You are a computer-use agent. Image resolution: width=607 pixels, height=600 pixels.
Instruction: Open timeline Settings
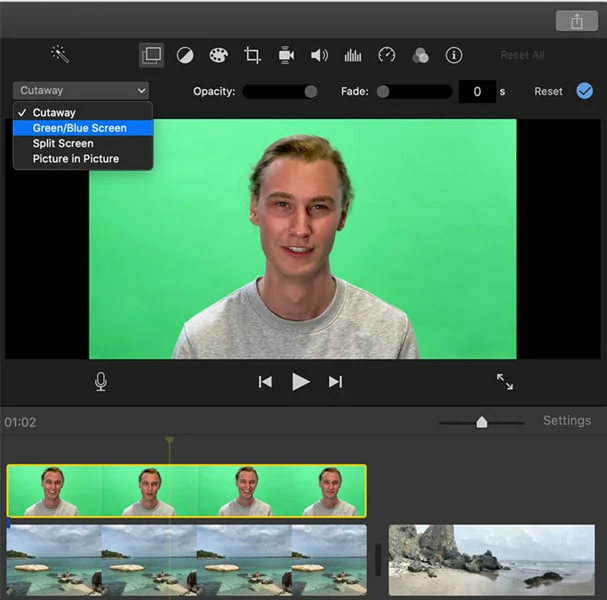[567, 420]
